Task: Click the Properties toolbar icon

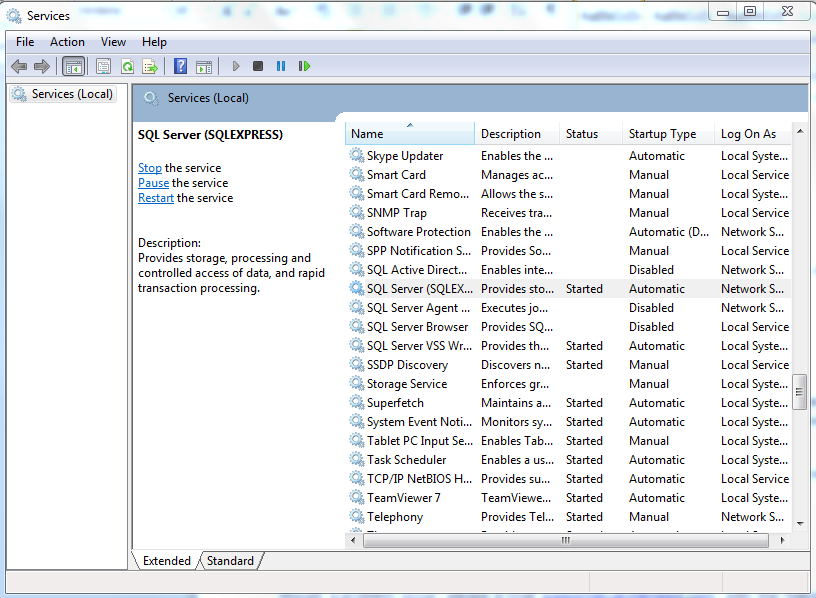Action: (x=103, y=66)
